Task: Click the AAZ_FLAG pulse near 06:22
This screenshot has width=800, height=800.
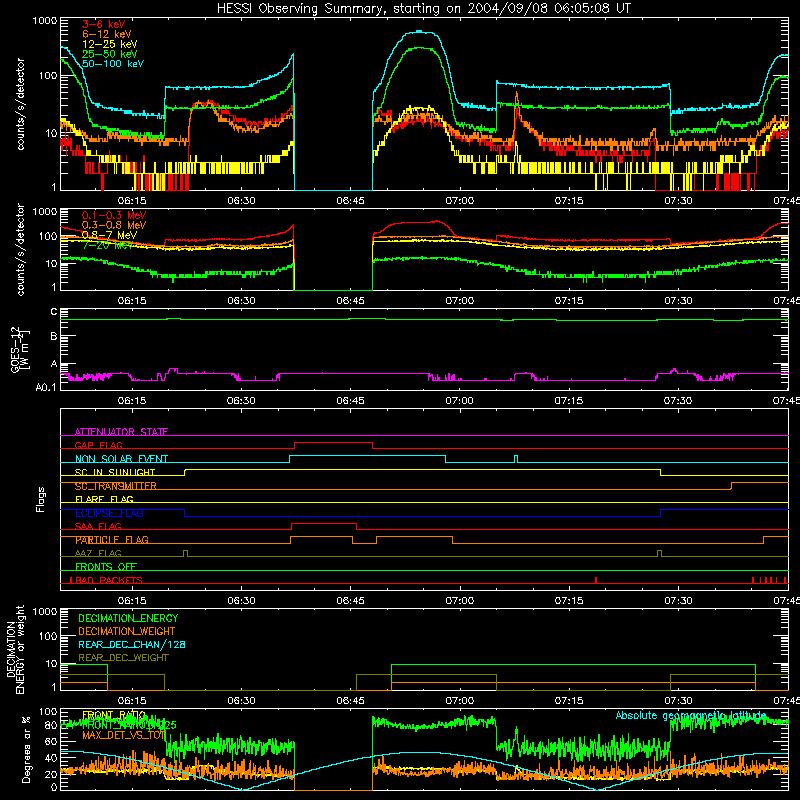Action: pos(185,554)
